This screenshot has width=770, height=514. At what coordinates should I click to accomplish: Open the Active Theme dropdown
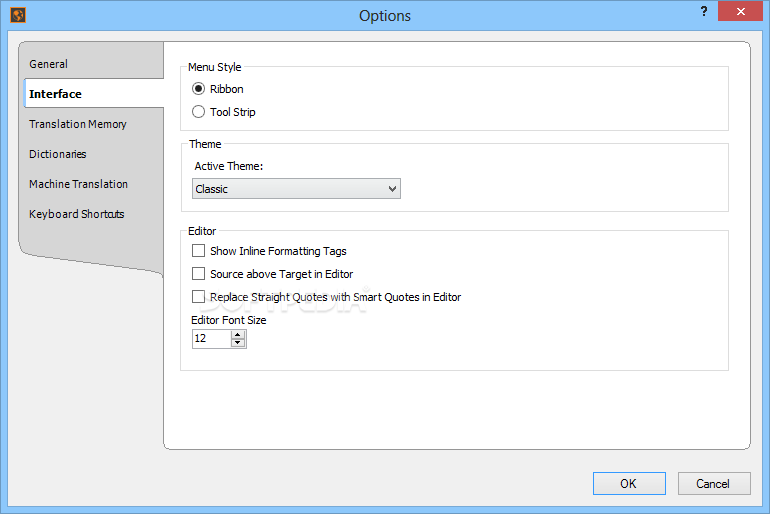[296, 189]
